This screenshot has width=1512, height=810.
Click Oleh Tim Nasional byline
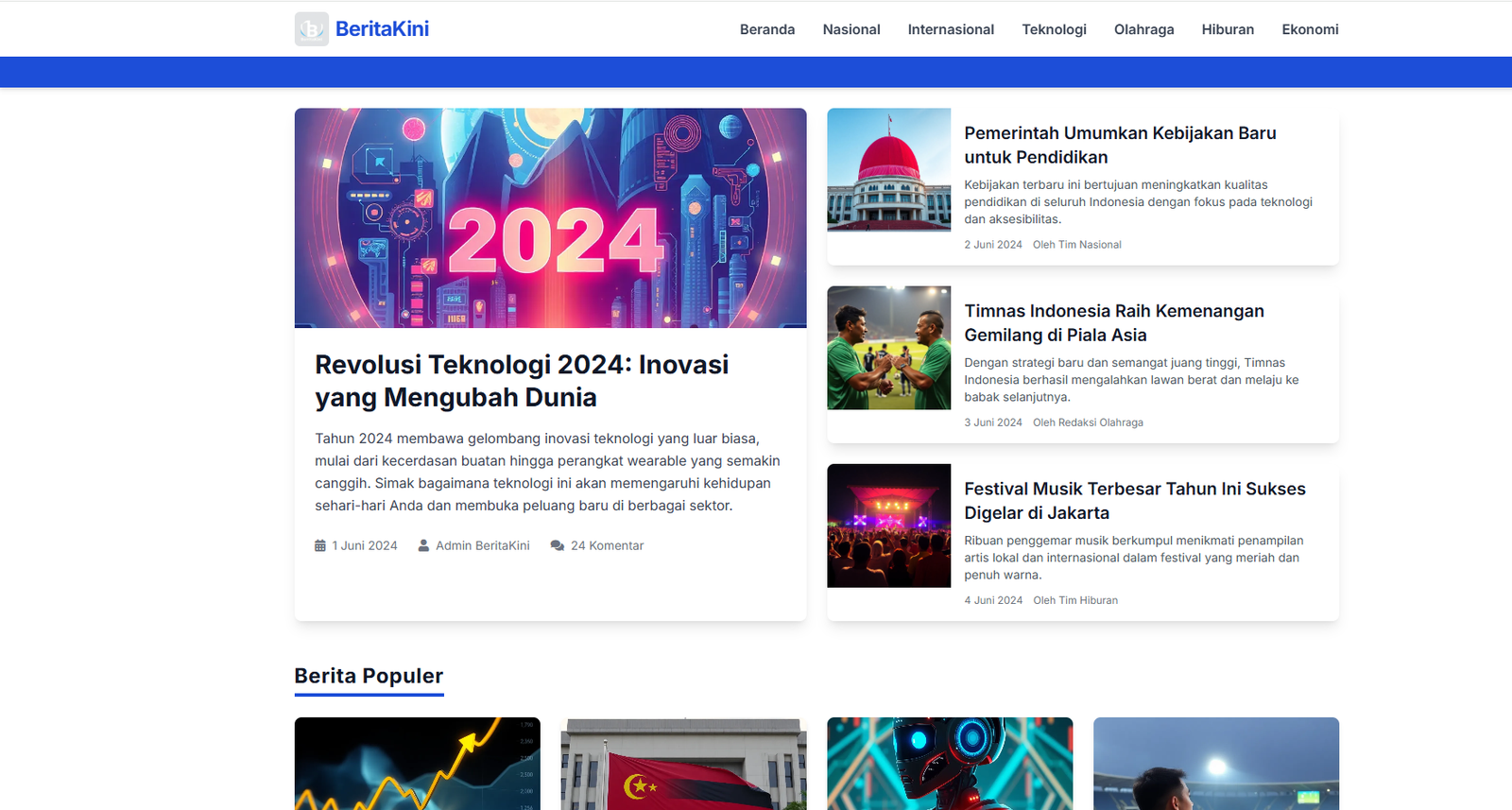[x=1077, y=245]
